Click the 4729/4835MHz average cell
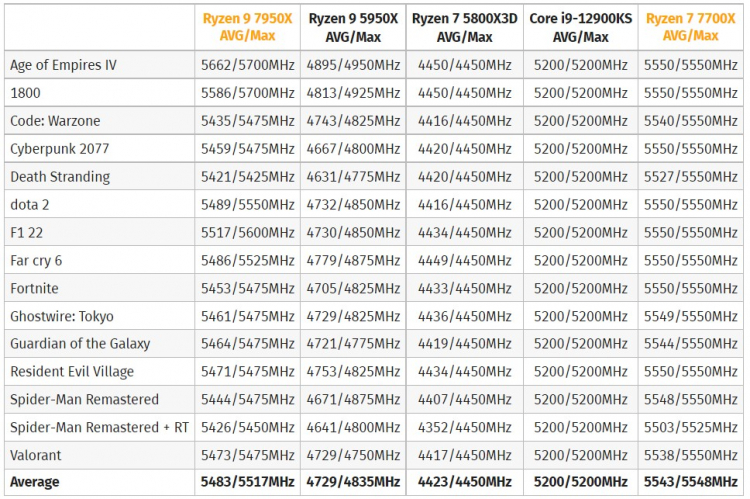The height and width of the screenshot is (499, 750). coord(353,482)
